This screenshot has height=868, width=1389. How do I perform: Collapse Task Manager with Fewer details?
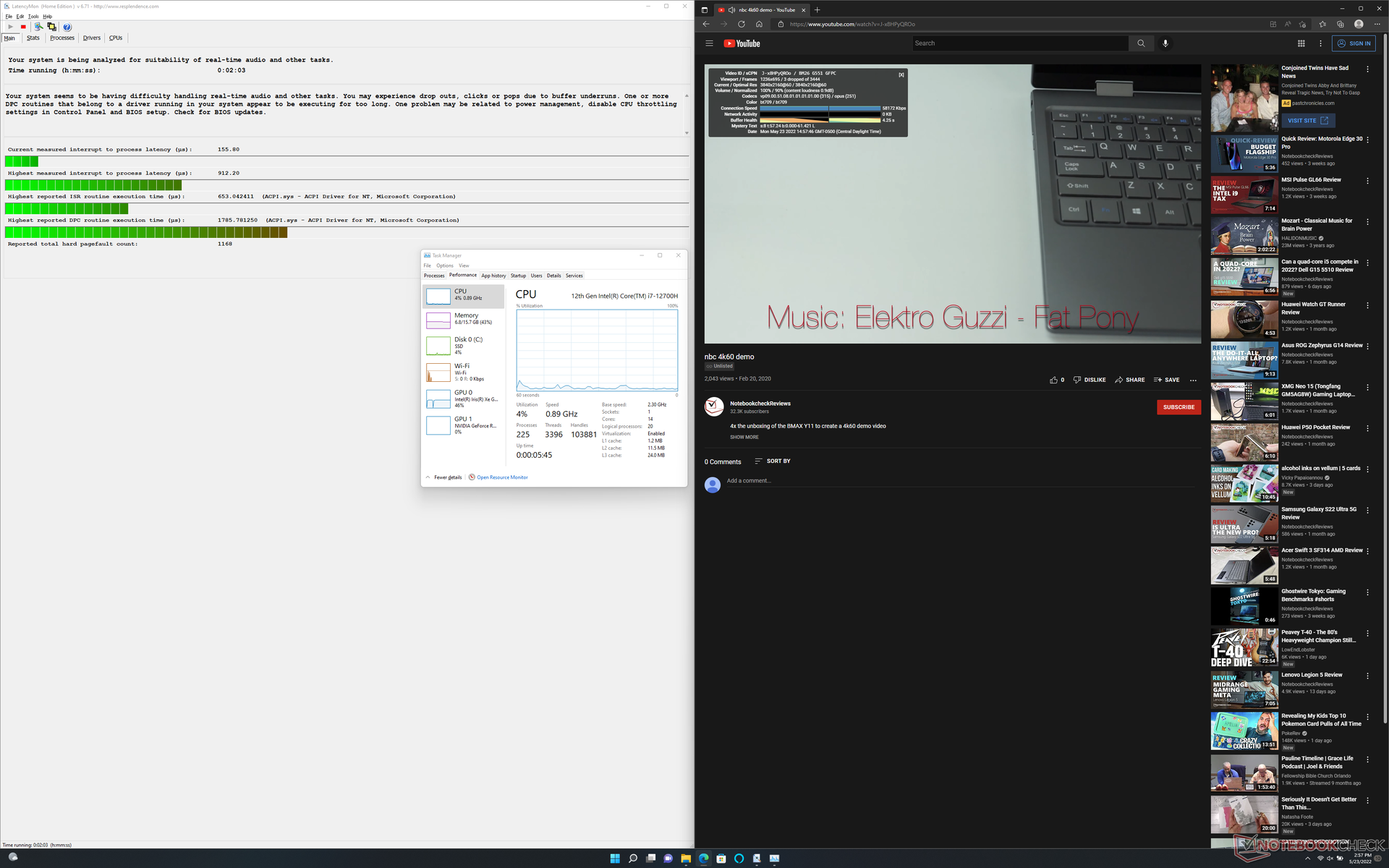[x=444, y=477]
